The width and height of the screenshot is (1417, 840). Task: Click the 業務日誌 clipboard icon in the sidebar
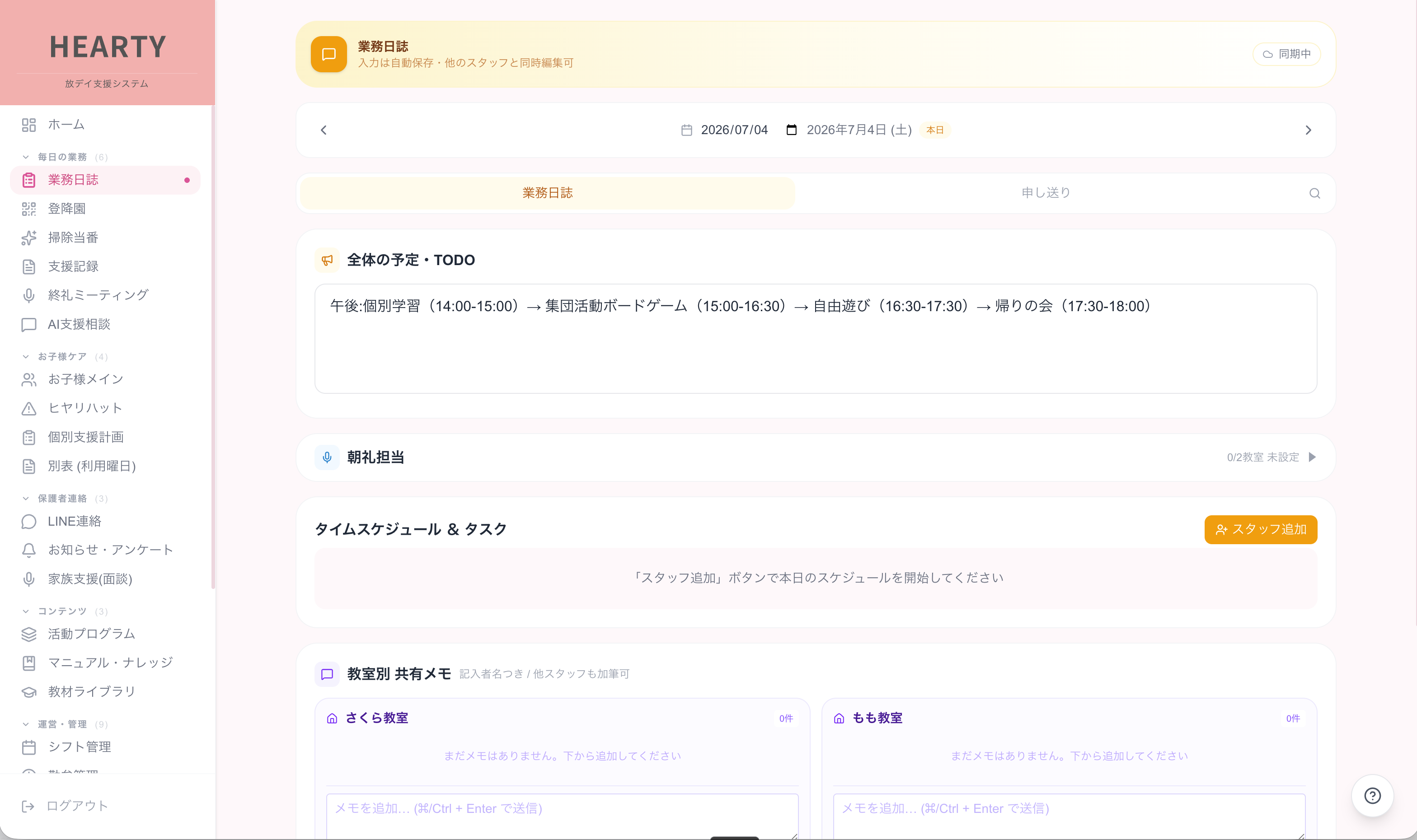29,180
